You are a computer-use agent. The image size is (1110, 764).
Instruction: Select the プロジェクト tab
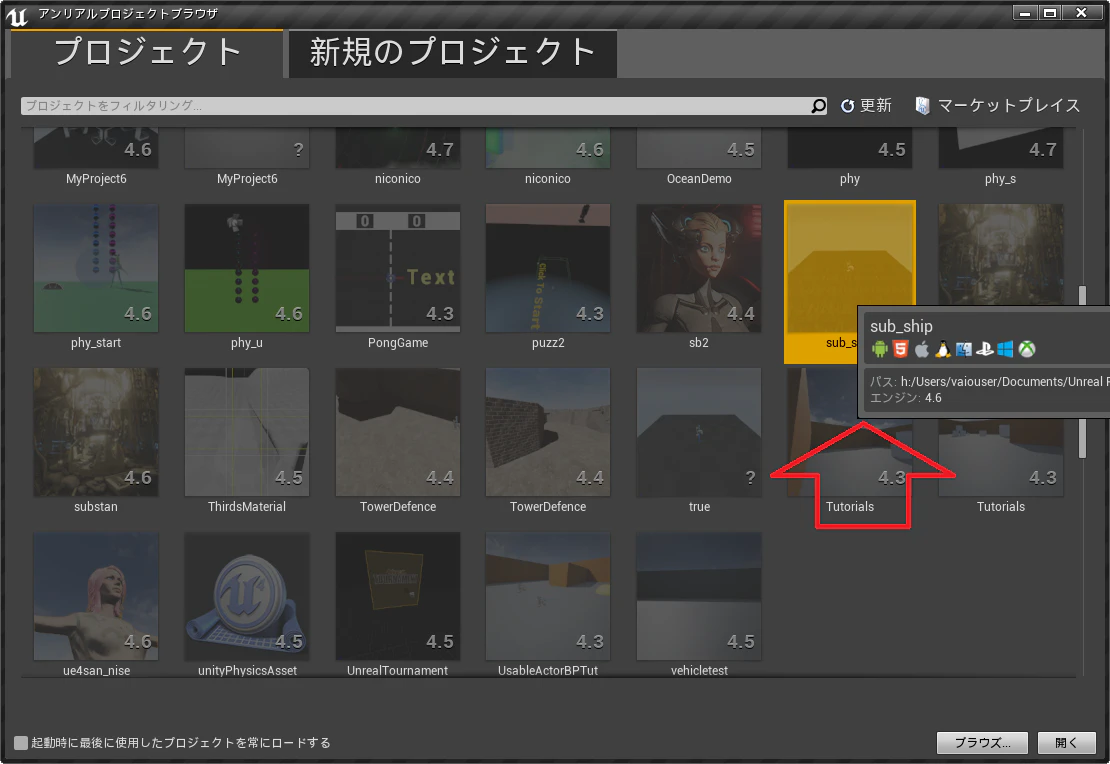pos(147,53)
